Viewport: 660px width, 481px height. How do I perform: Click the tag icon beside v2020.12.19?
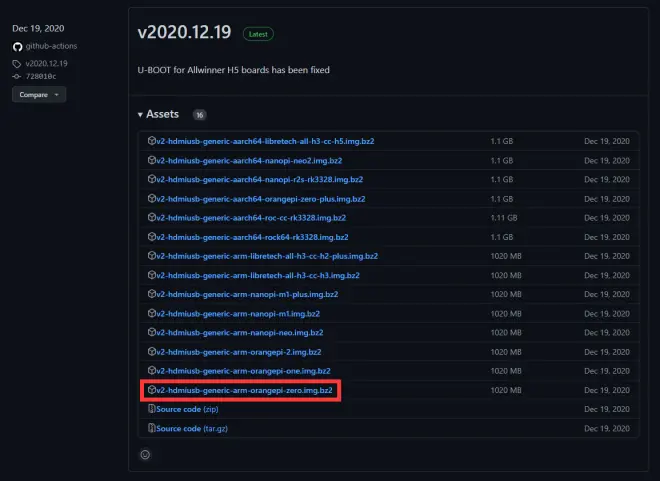tap(16, 64)
